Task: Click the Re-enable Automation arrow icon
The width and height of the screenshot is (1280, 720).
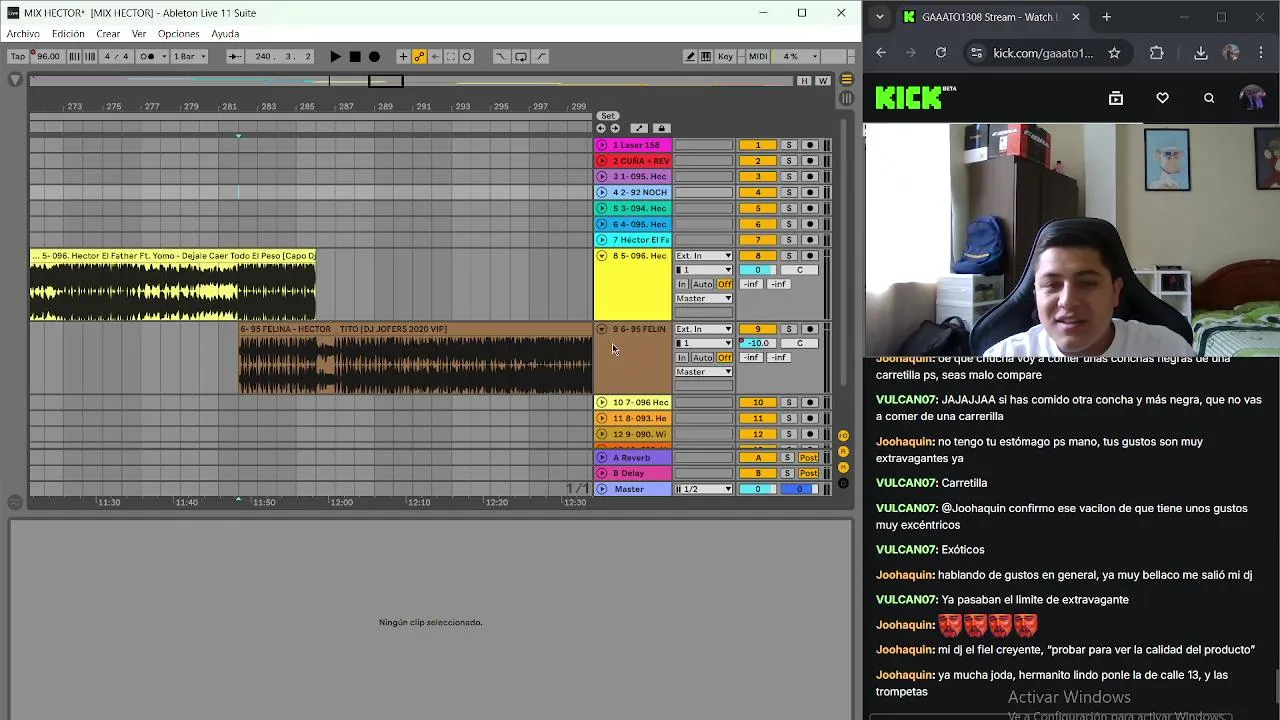Action: 435,57
